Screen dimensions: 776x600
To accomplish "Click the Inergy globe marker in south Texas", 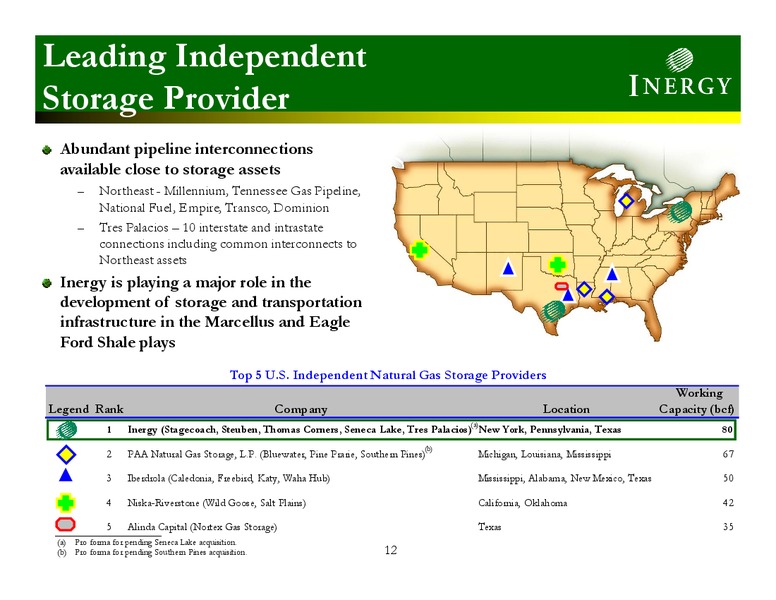I will pos(553,311).
